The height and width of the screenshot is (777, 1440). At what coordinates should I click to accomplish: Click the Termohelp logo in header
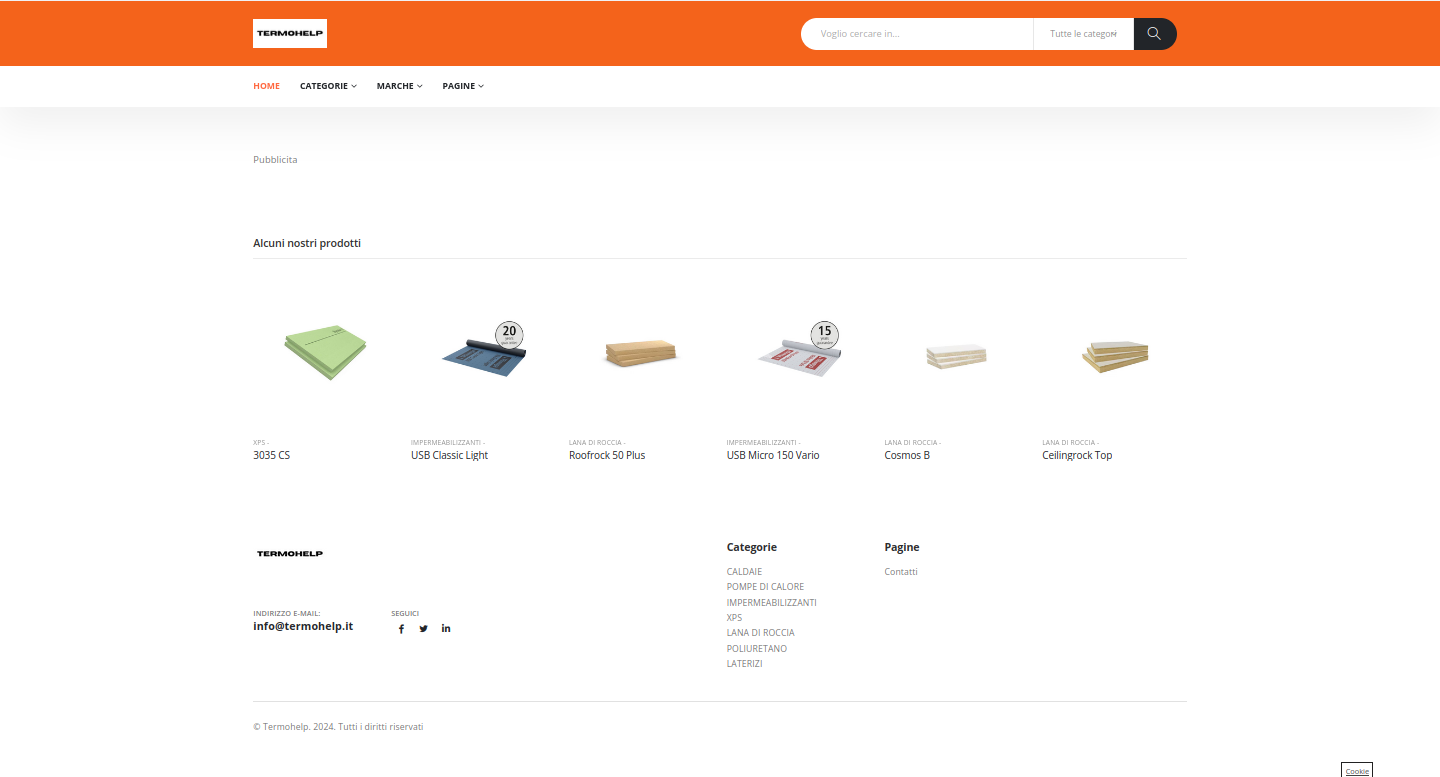point(290,33)
